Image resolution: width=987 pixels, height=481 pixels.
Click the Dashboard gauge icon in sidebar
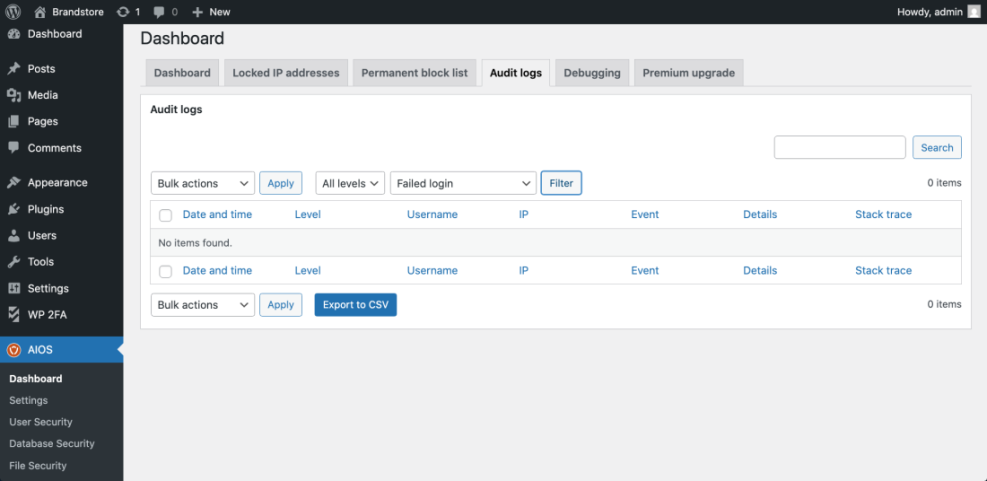coord(14,34)
